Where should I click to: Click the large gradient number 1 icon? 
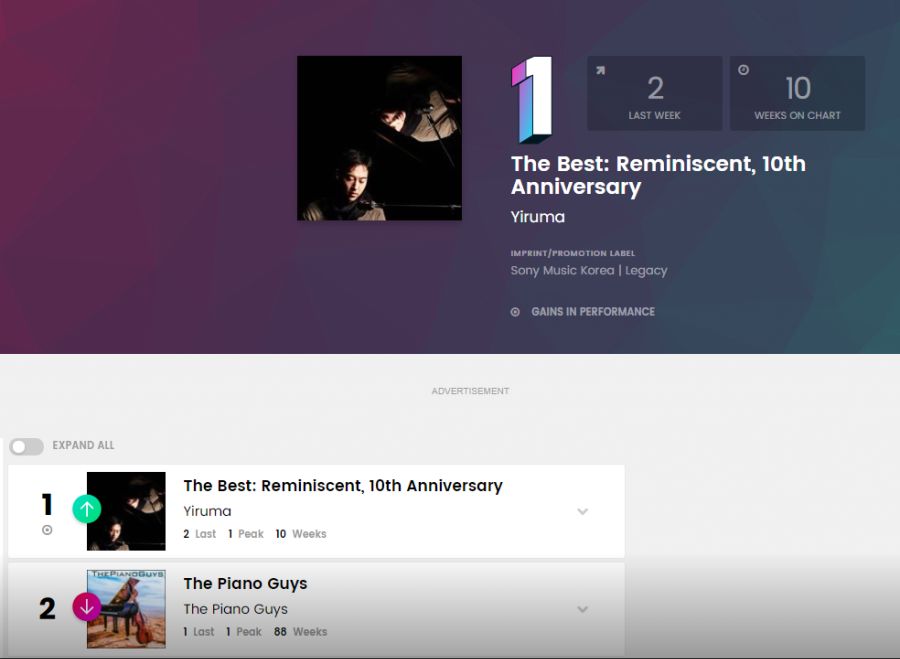531,99
